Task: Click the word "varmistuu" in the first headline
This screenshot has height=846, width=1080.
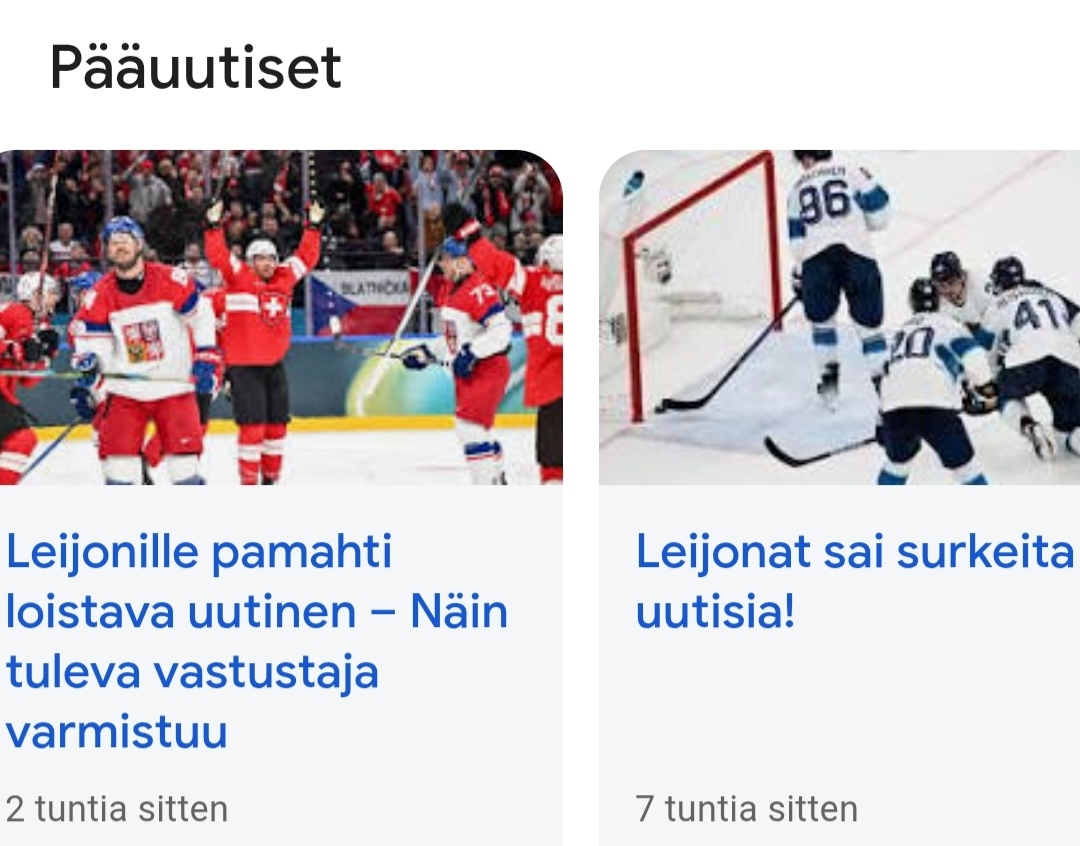Action: click(x=117, y=732)
